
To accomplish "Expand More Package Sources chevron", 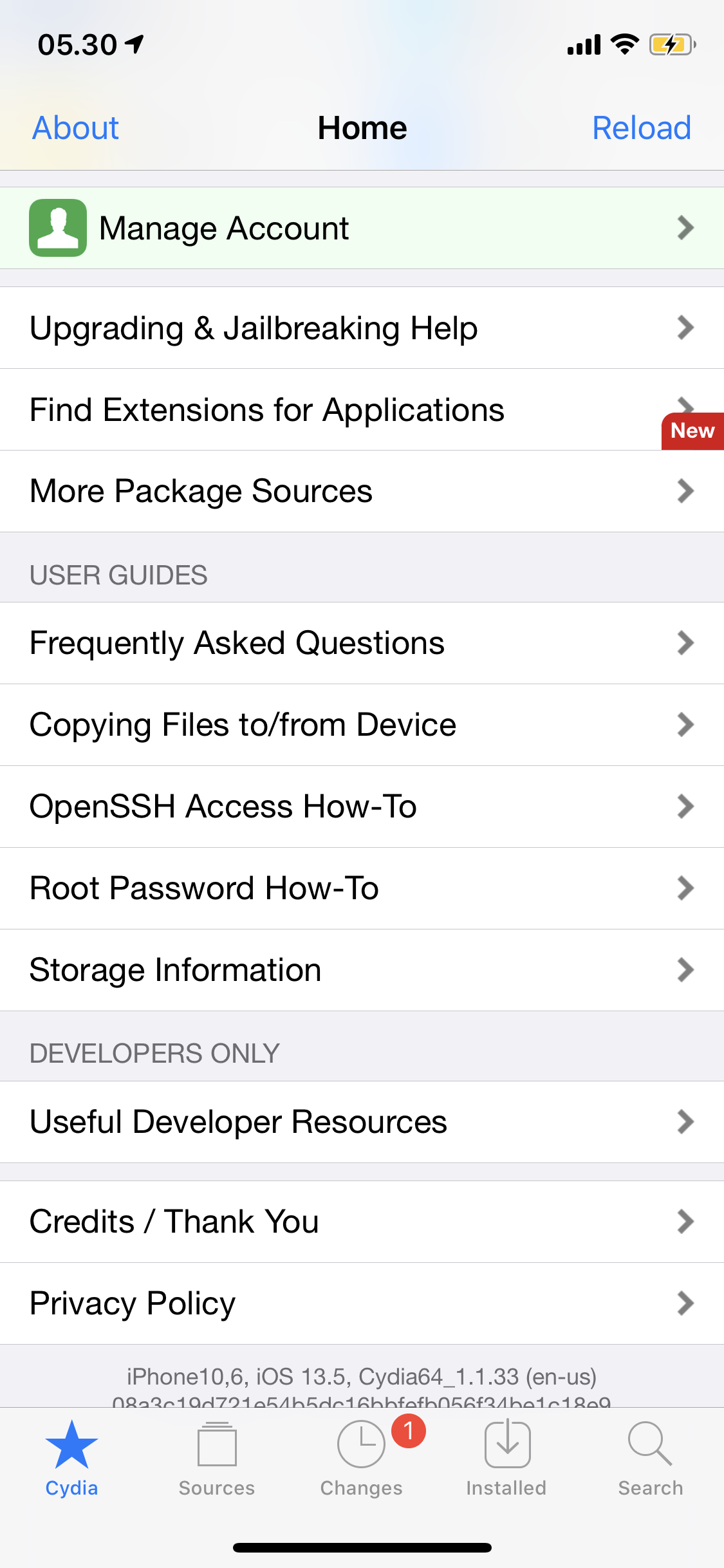I will point(685,491).
